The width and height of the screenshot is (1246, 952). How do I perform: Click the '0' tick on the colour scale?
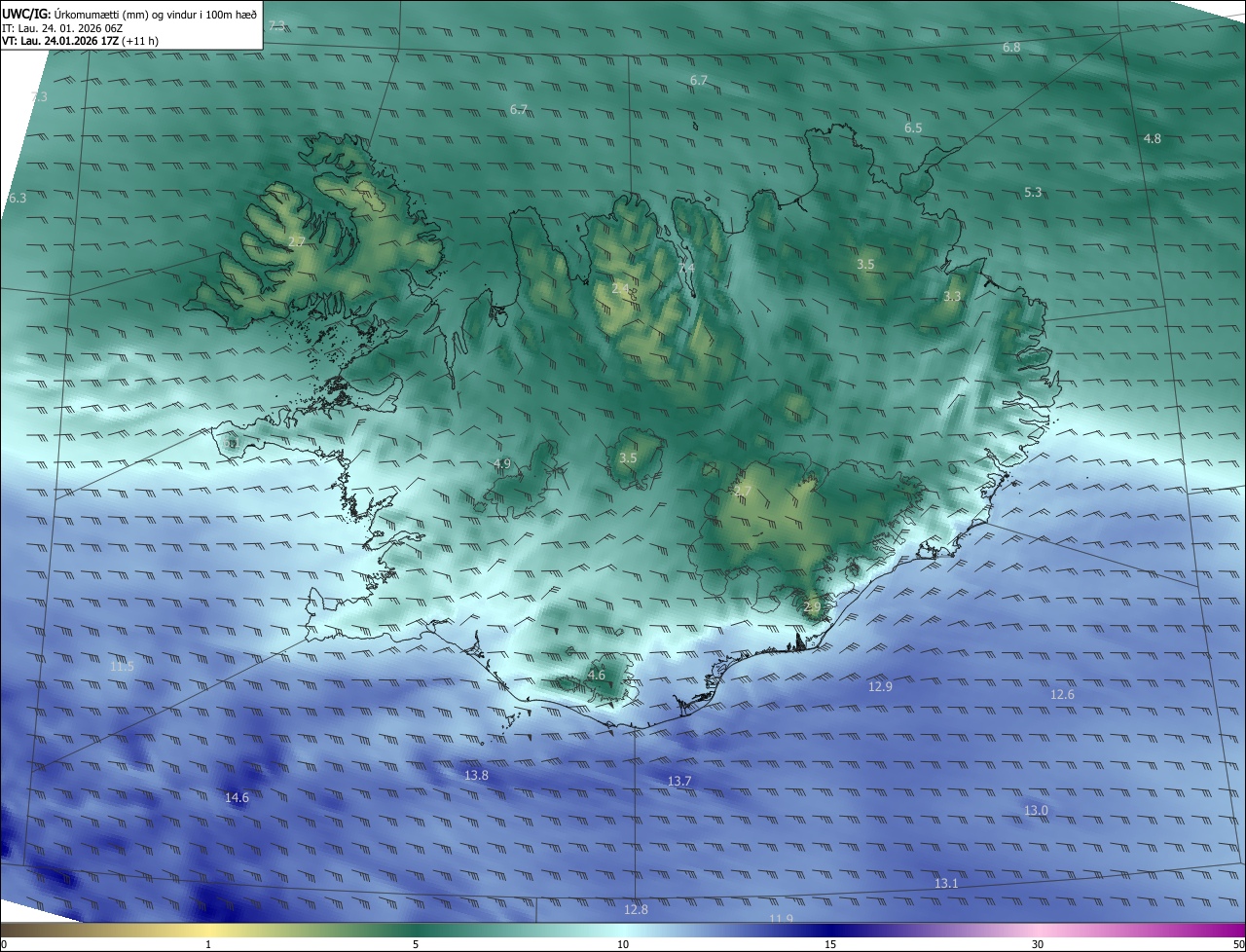click(4, 943)
